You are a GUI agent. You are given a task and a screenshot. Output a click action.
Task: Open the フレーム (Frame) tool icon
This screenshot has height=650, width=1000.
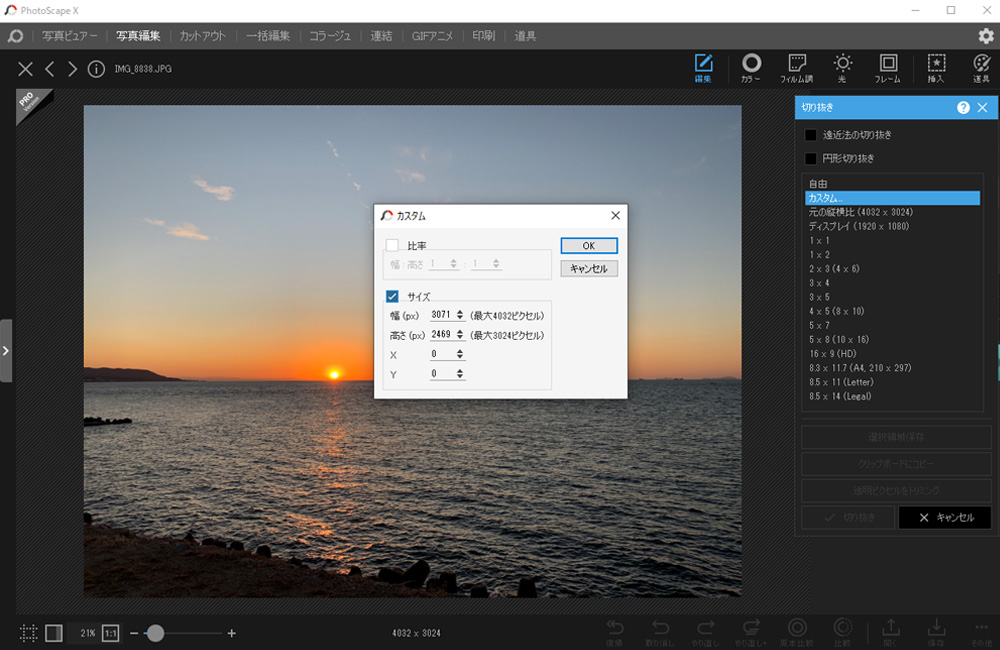[888, 68]
